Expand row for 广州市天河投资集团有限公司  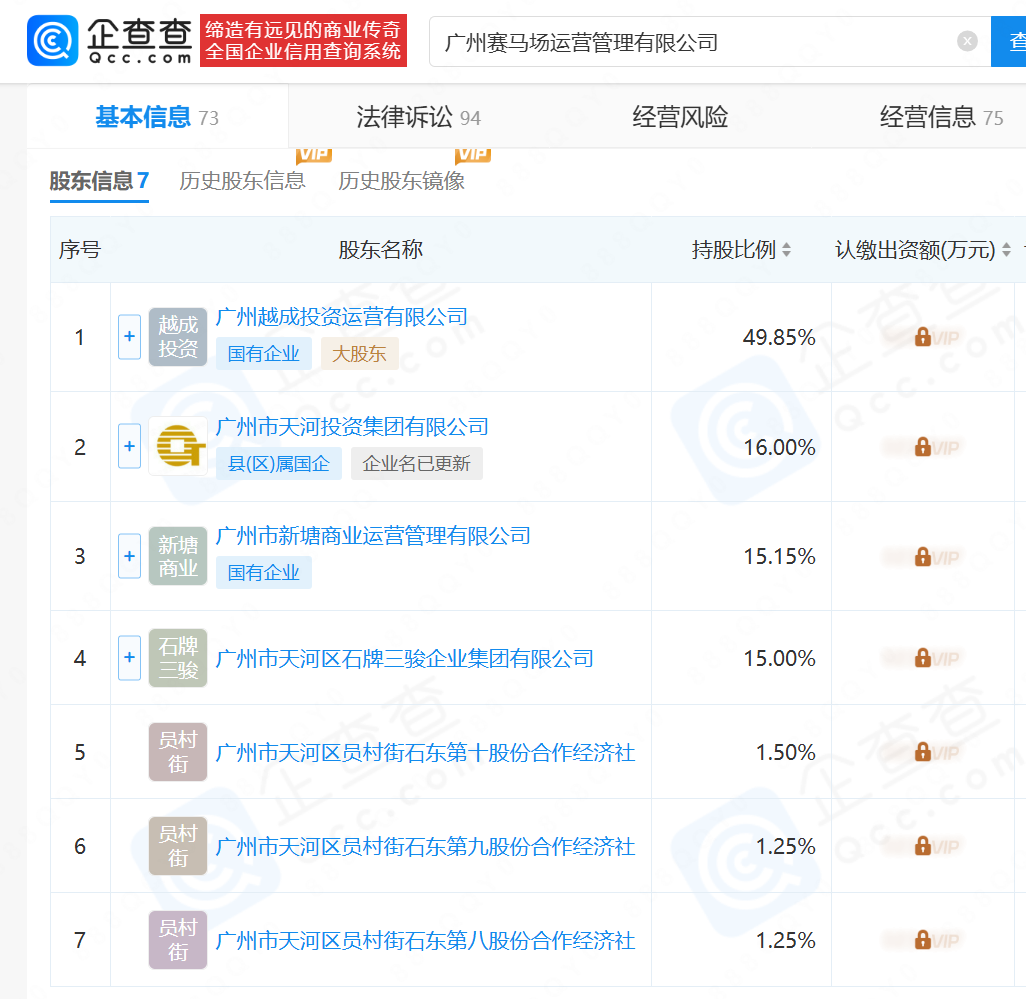coord(129,446)
